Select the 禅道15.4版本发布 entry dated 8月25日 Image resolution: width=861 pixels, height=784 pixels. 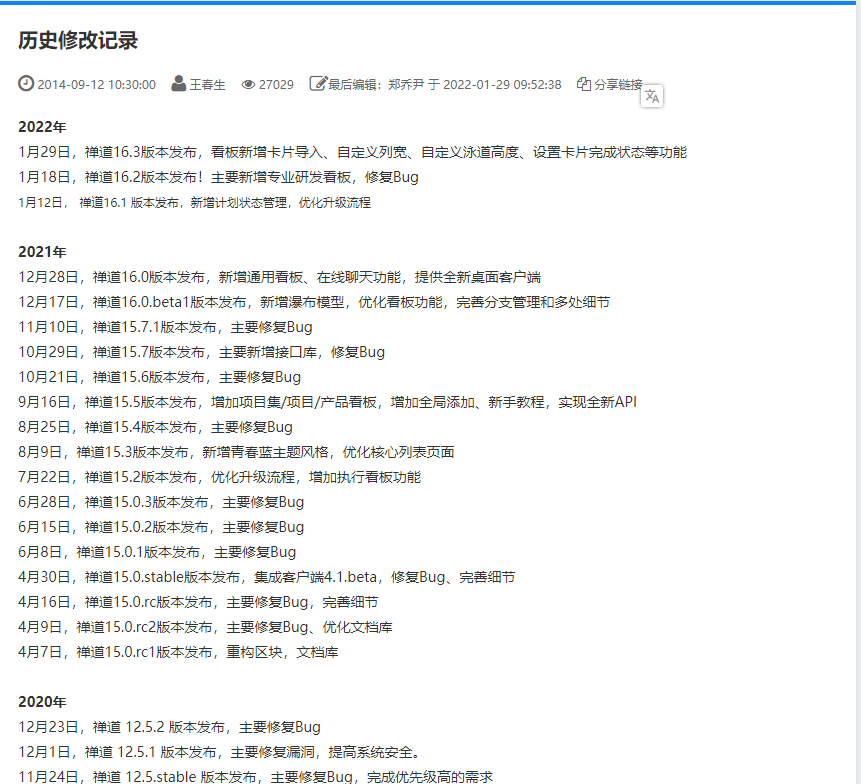click(x=155, y=427)
